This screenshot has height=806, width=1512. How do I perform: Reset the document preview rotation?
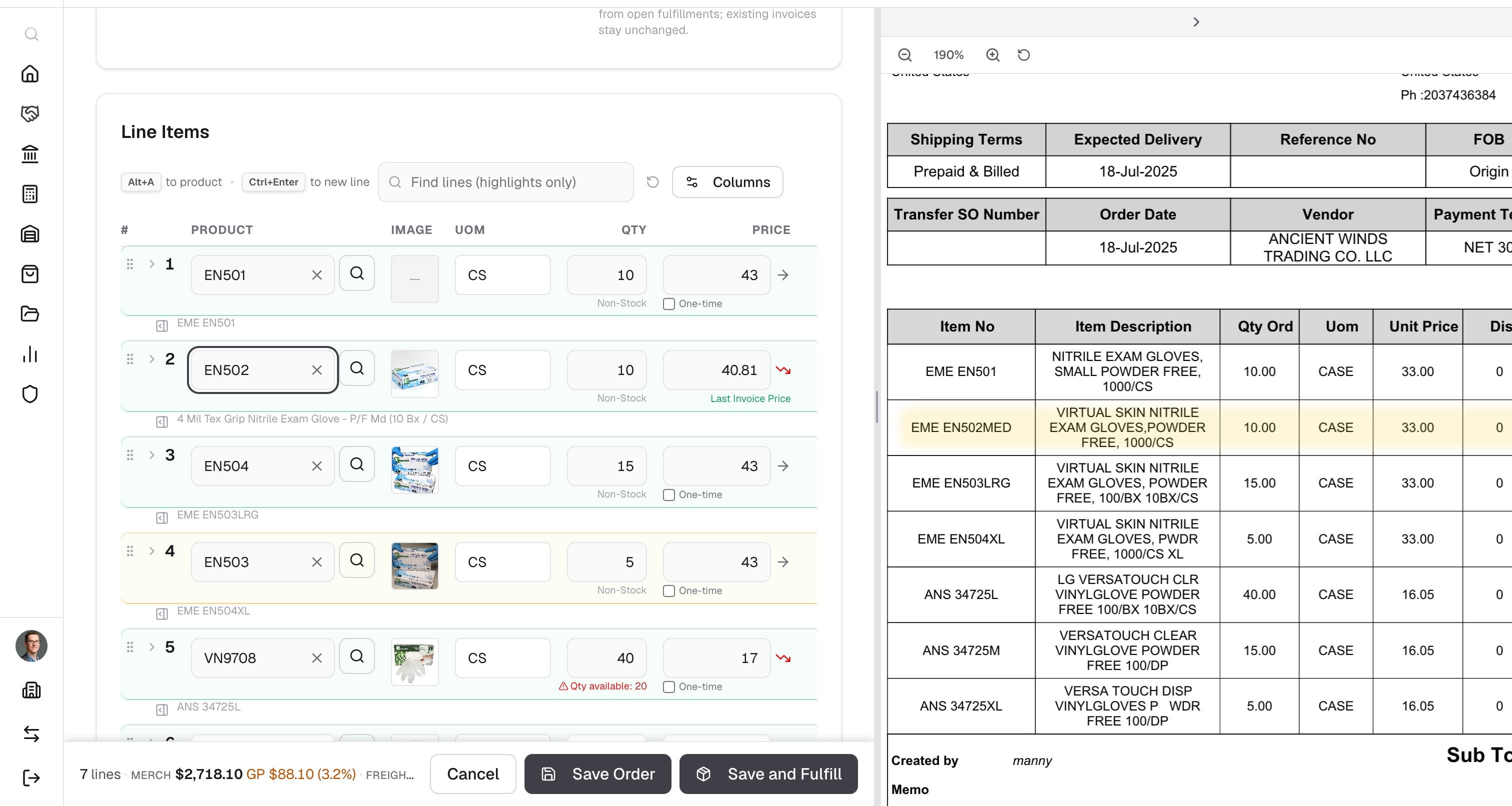point(1023,55)
